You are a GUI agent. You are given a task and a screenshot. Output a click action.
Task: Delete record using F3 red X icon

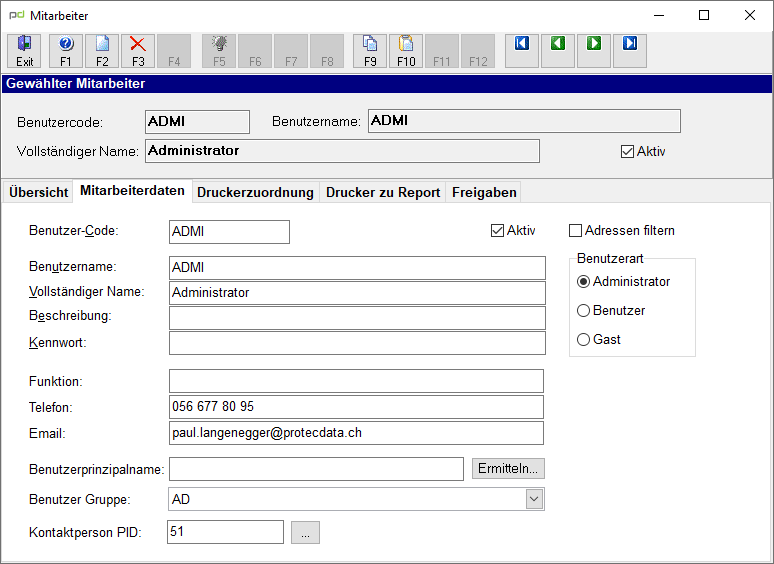pyautogui.click(x=138, y=51)
